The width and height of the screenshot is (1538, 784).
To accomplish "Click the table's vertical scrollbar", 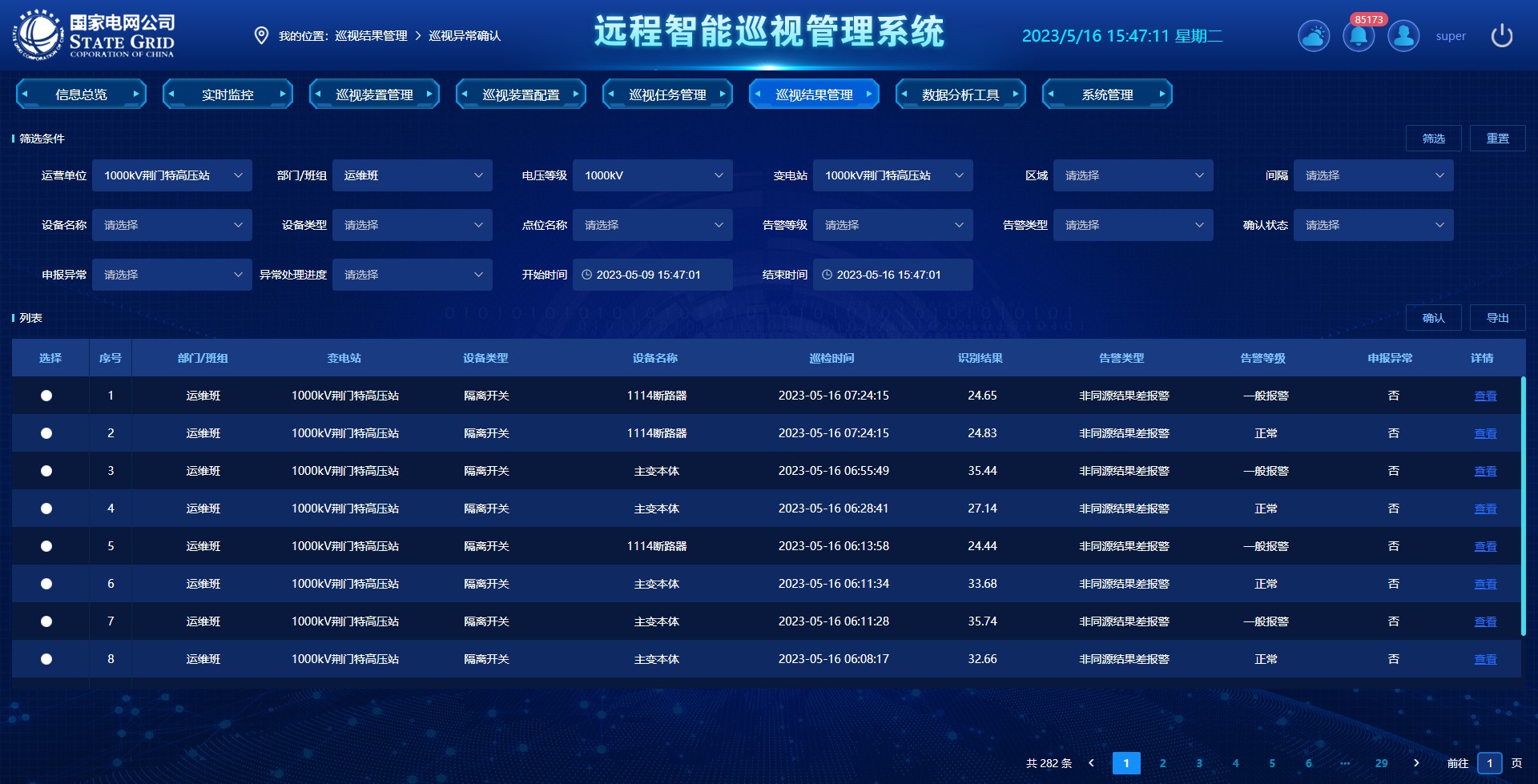I will [x=1523, y=506].
